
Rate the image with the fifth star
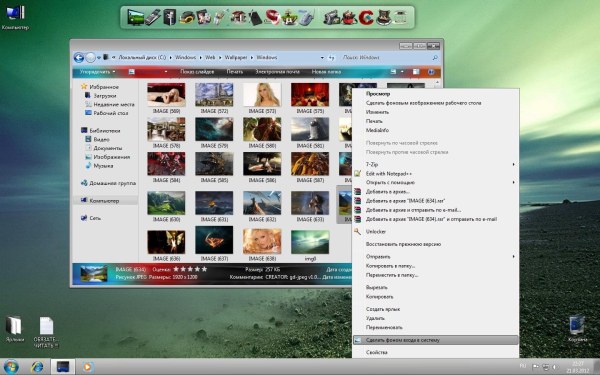[x=204, y=269]
